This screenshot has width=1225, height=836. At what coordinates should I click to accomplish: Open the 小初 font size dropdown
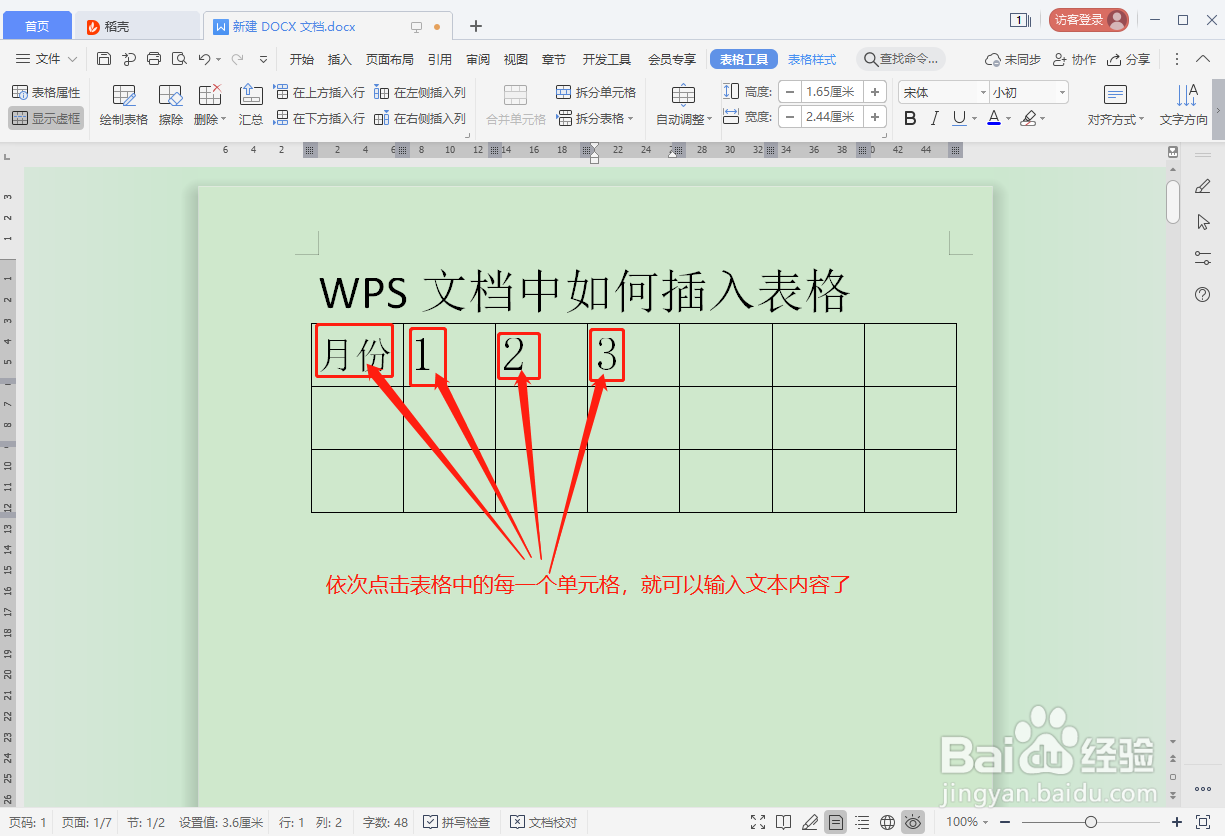coord(1061,93)
